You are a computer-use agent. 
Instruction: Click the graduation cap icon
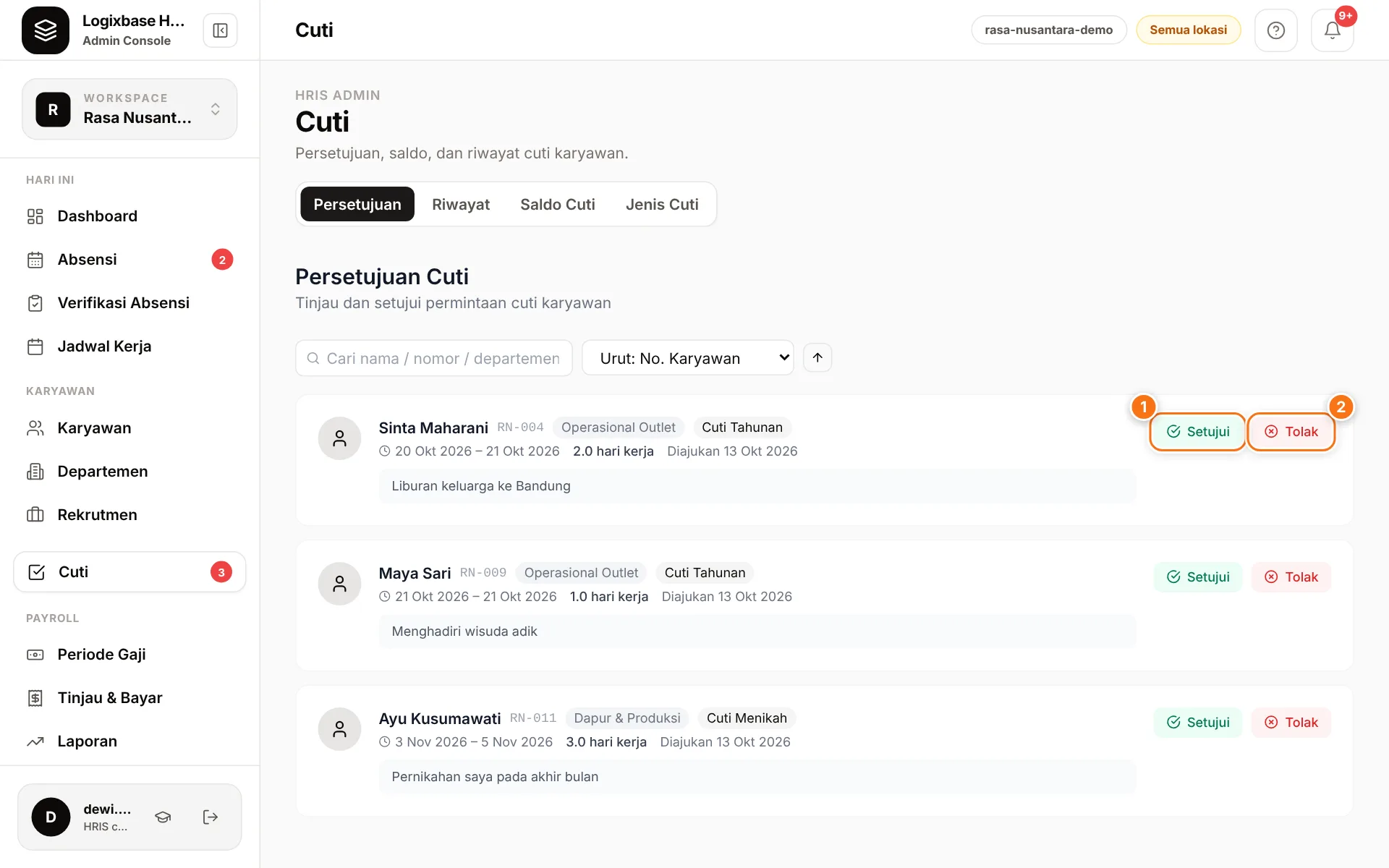pyautogui.click(x=163, y=817)
